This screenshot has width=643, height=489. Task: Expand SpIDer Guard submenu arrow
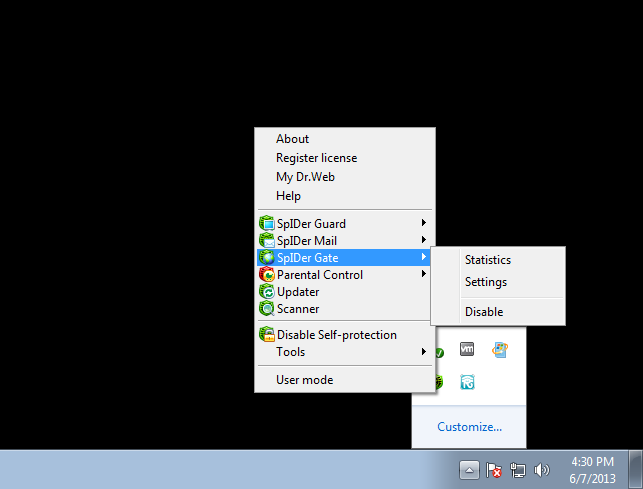coord(424,223)
